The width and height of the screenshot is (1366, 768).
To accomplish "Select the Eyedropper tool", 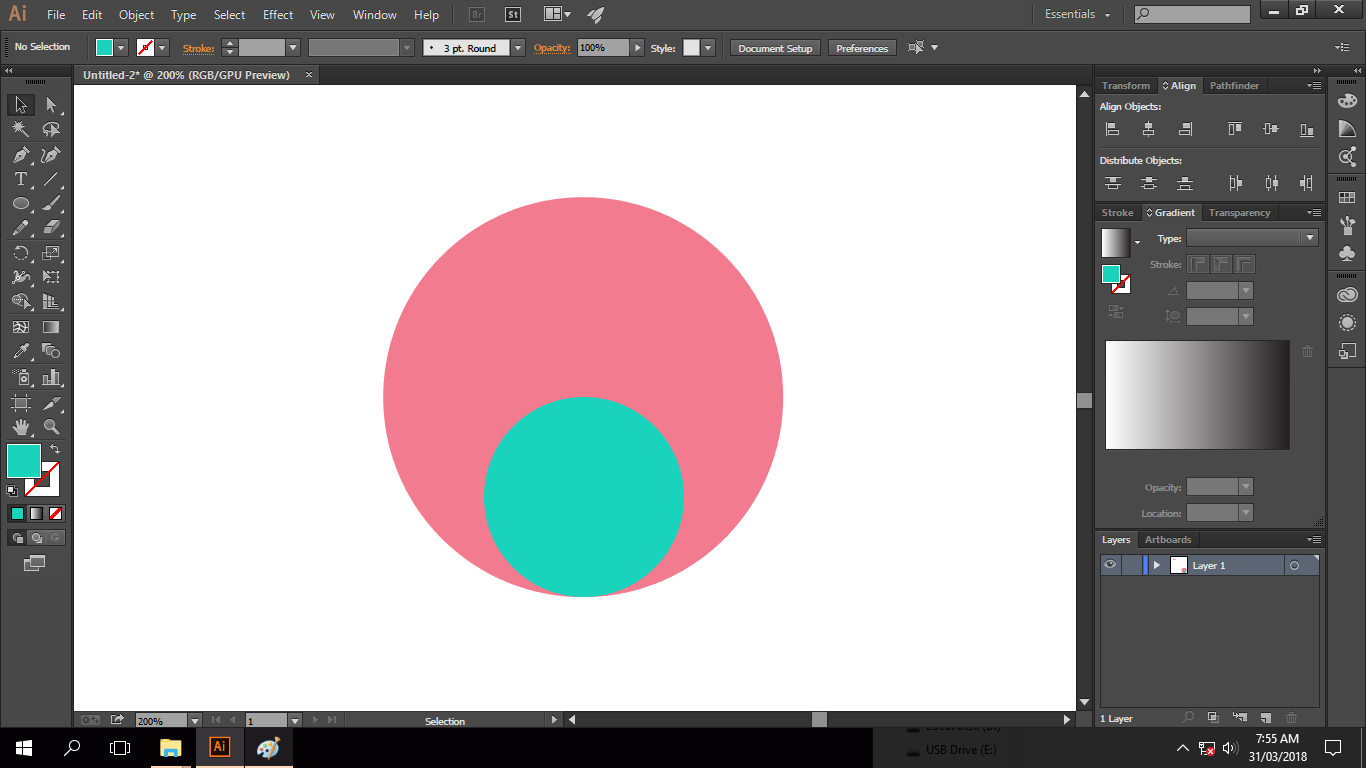I will pos(20,351).
